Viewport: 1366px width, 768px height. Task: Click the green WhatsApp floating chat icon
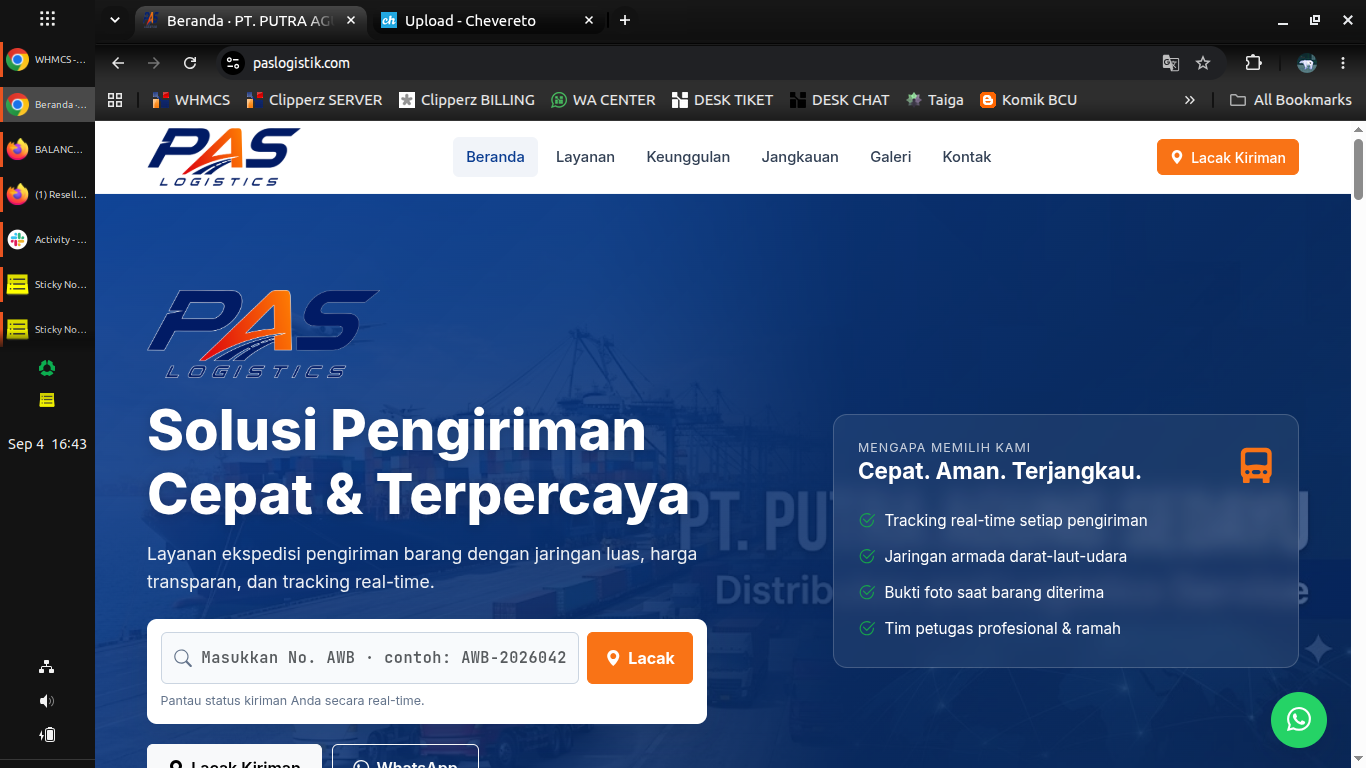pos(1298,719)
